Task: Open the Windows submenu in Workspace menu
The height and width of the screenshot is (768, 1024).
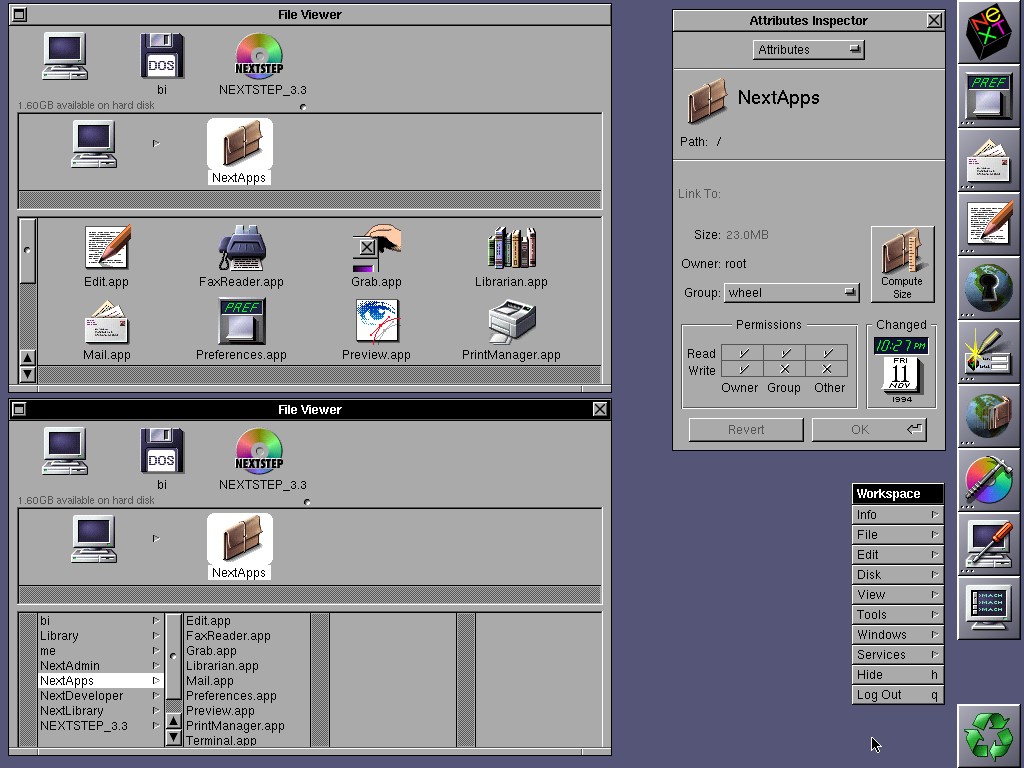Action: pyautogui.click(x=897, y=635)
